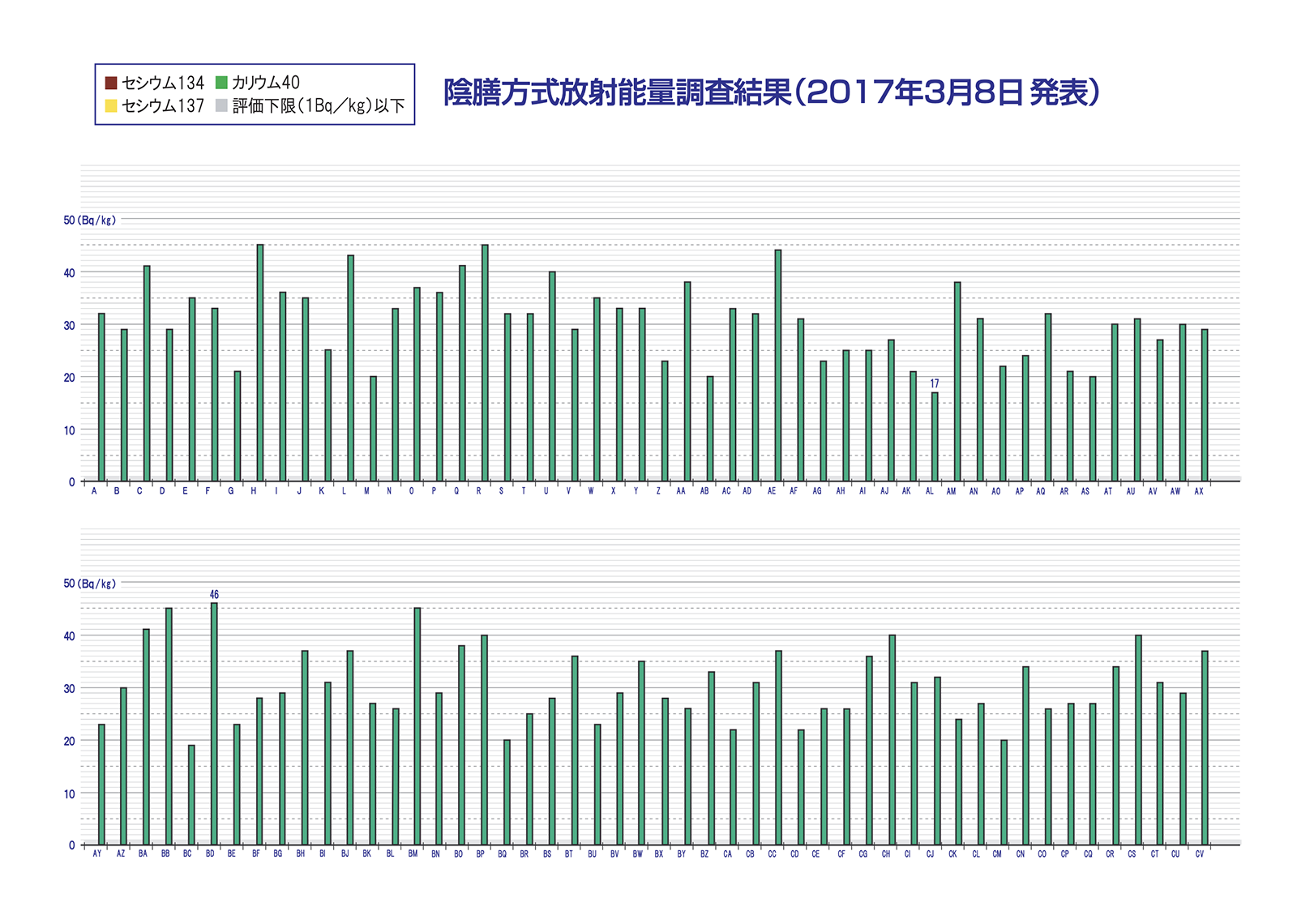Click the green bar for sample CS
Image resolution: width=1297 pixels, height=924 pixels.
pos(1138,740)
